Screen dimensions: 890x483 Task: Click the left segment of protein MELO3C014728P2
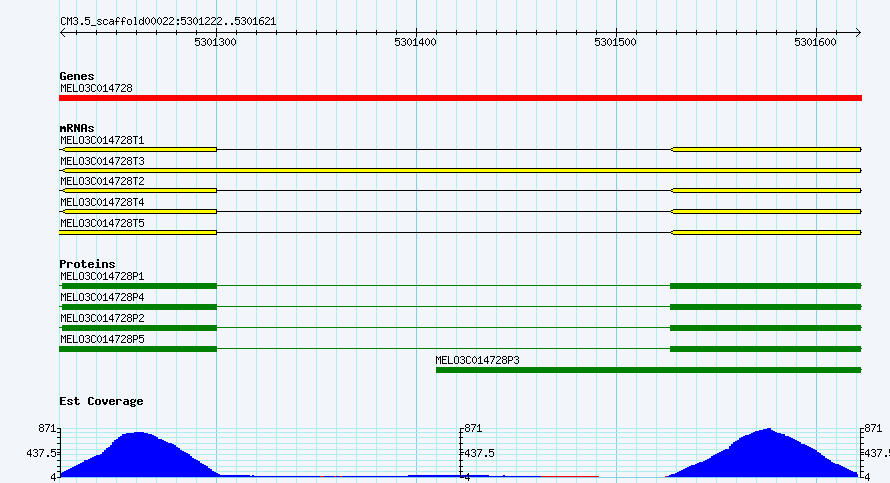[x=139, y=328]
